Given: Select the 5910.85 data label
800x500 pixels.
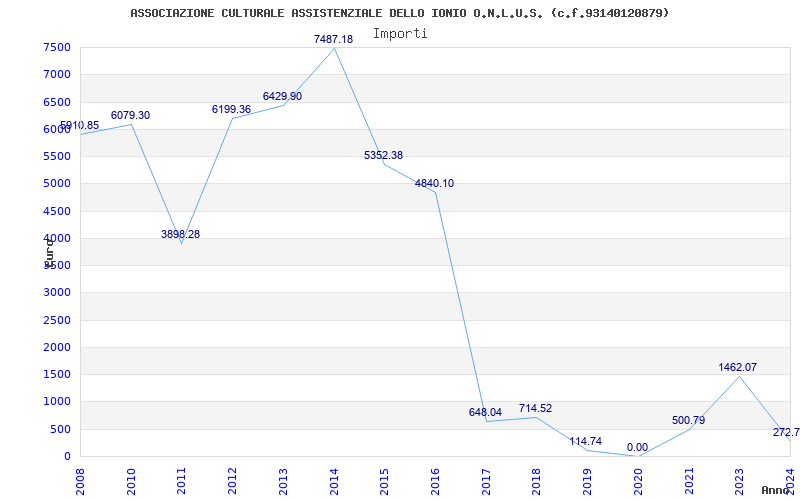Looking at the screenshot, I should 80,126.
